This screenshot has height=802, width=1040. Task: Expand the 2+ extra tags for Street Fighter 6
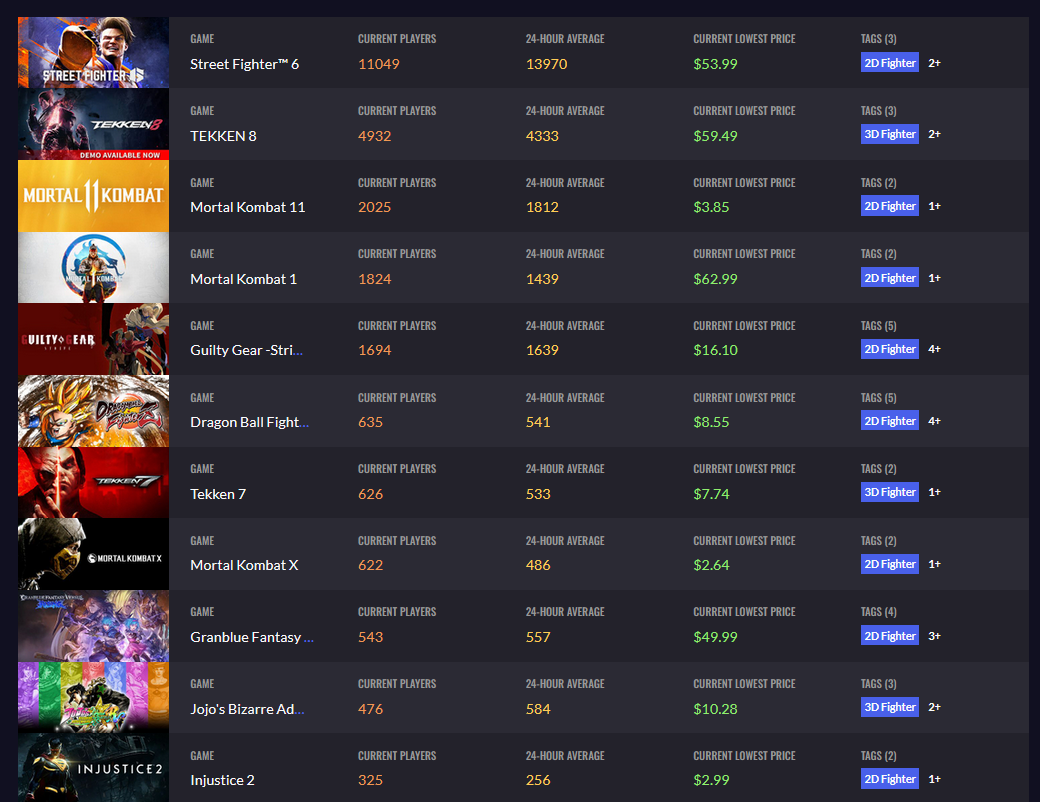click(x=935, y=63)
